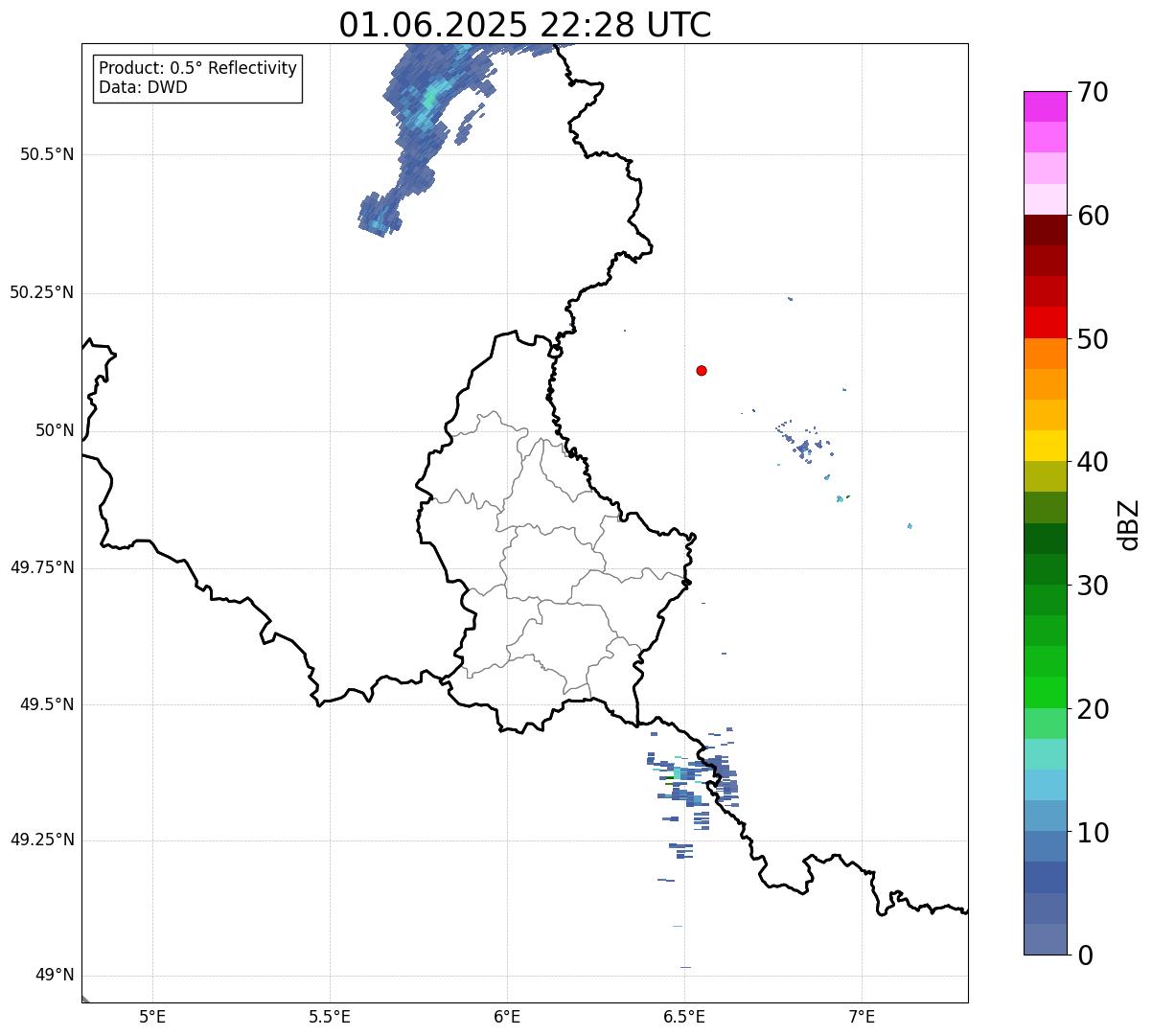Viewport: 1152px width, 1036px height.
Task: Click the colorbar tick label '70'
Action: click(1093, 92)
